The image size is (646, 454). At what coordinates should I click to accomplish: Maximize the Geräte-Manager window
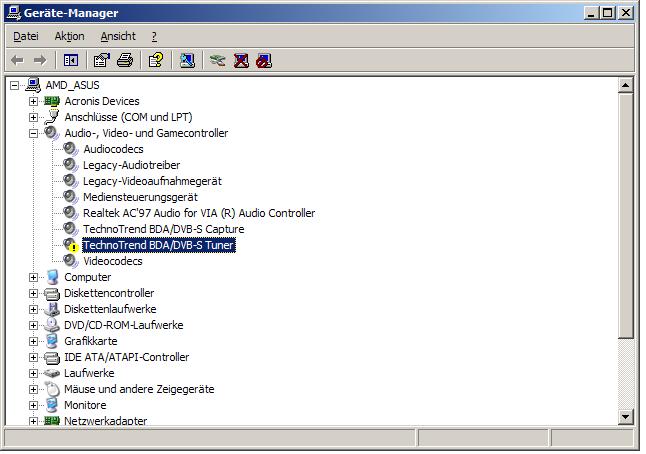coord(607,13)
